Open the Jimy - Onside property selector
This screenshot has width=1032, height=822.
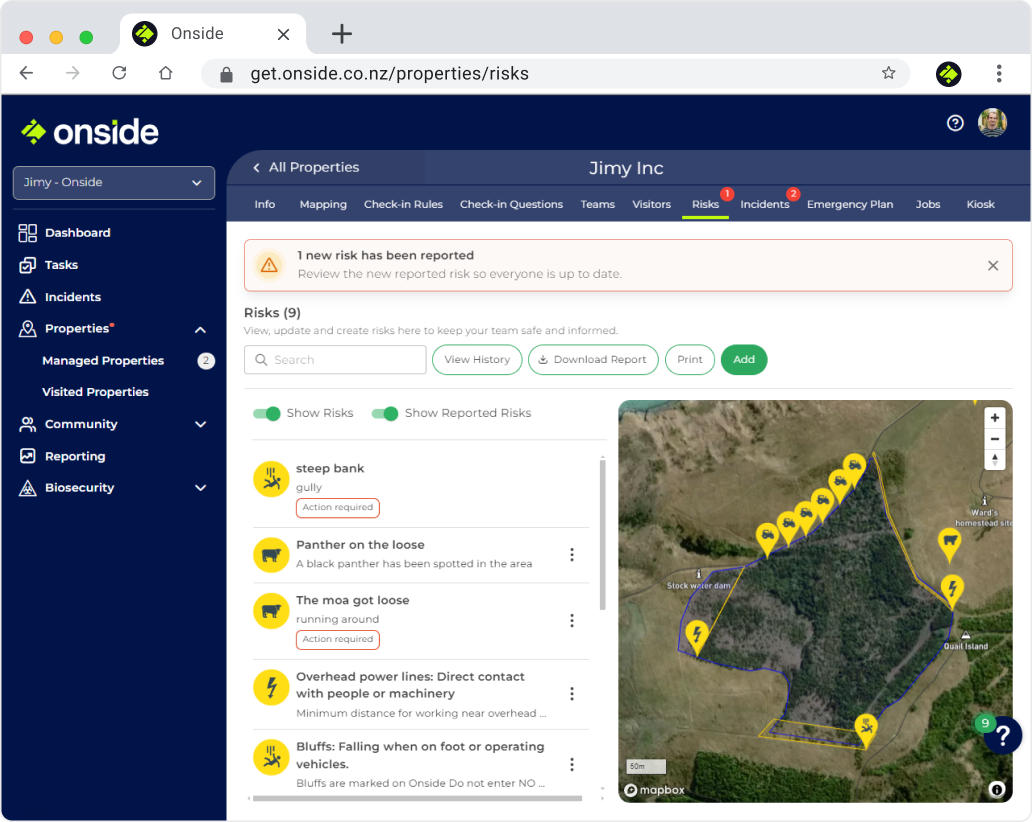coord(113,183)
